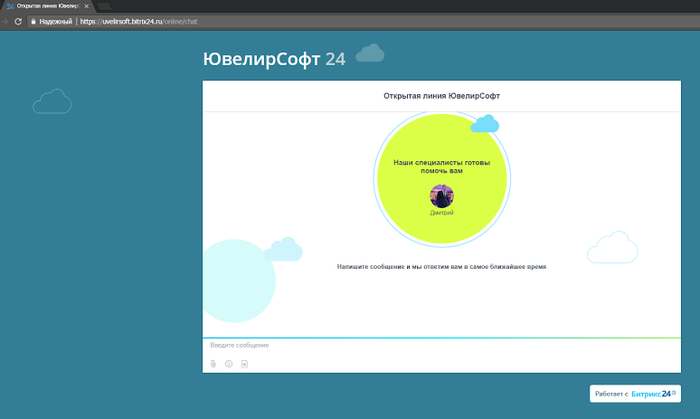Close the browser tab with the X
This screenshot has width=700, height=419.
point(87,6)
